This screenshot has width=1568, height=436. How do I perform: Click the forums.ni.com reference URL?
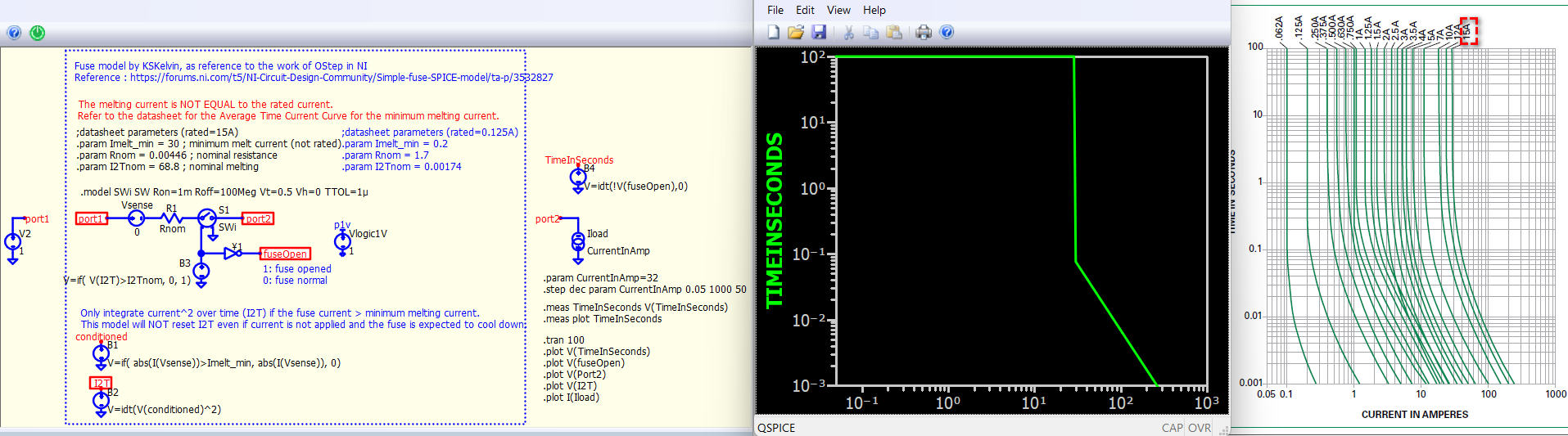(341, 78)
